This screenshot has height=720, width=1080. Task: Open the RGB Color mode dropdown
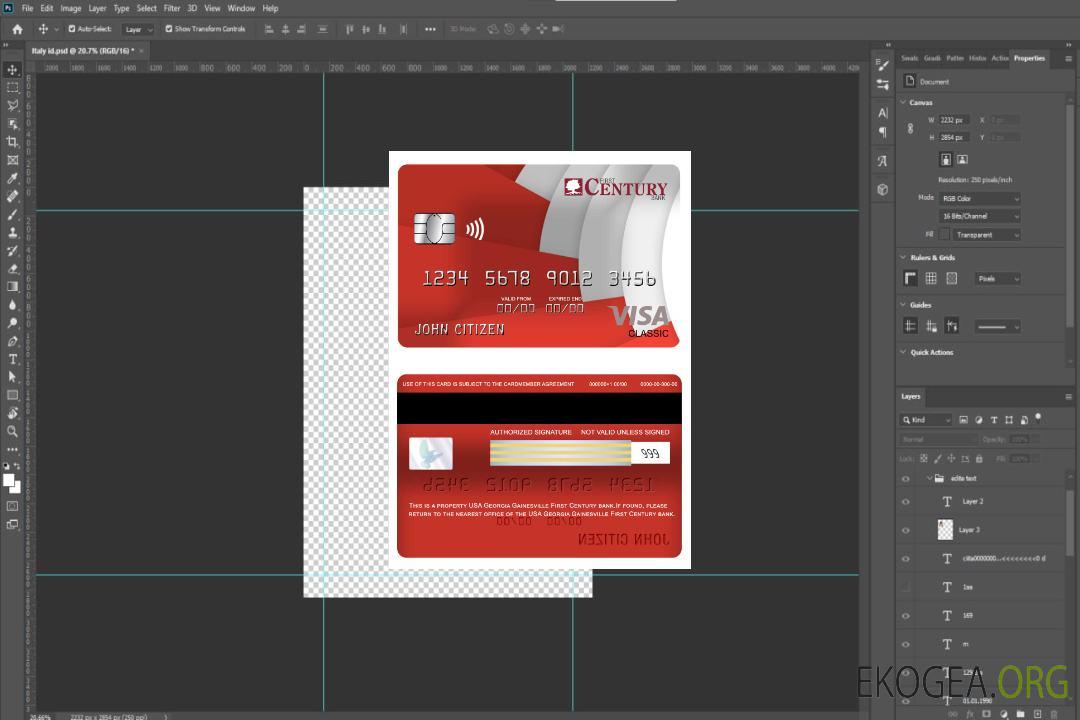tap(979, 199)
